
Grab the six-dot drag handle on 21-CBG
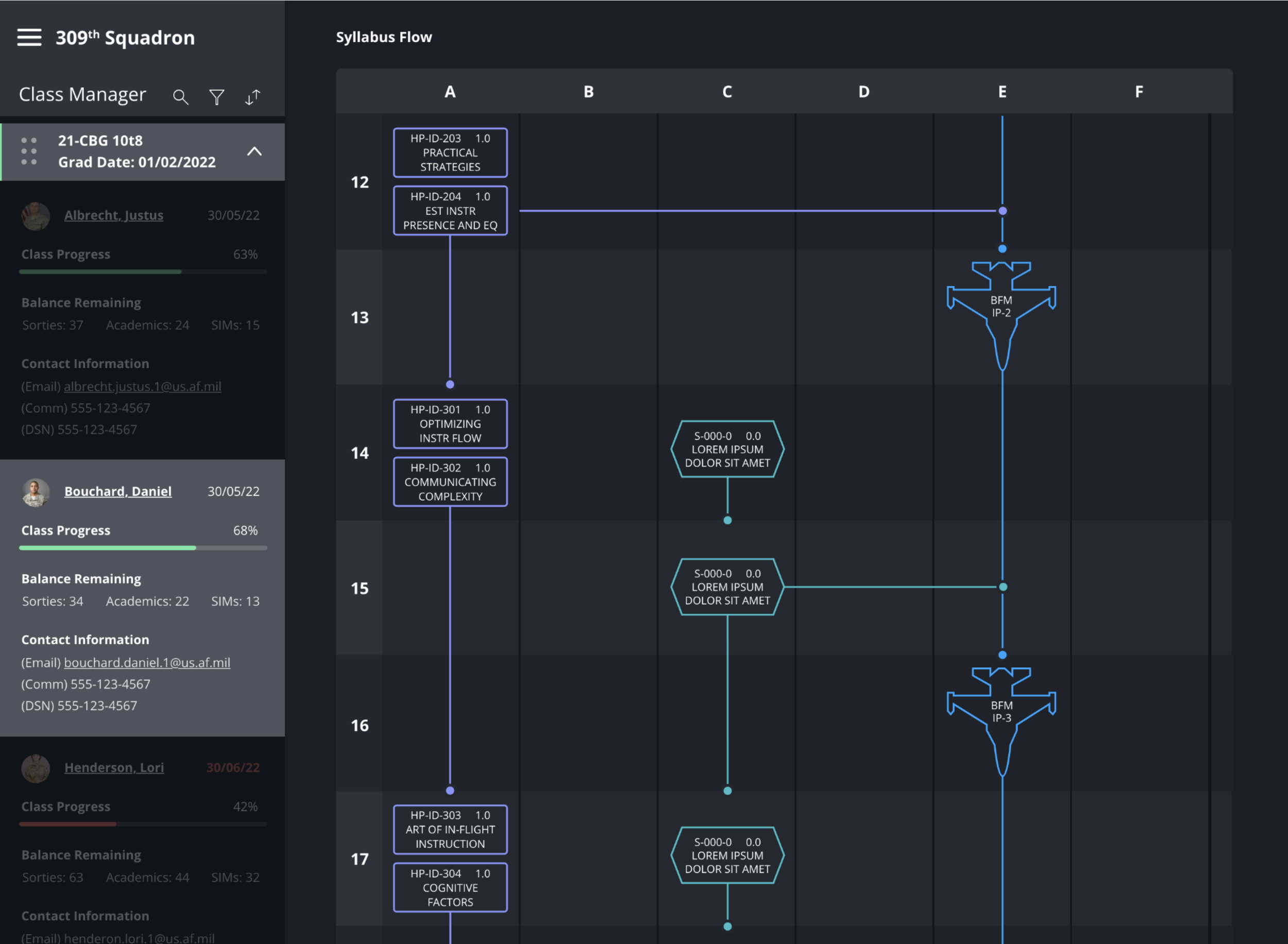click(x=28, y=151)
